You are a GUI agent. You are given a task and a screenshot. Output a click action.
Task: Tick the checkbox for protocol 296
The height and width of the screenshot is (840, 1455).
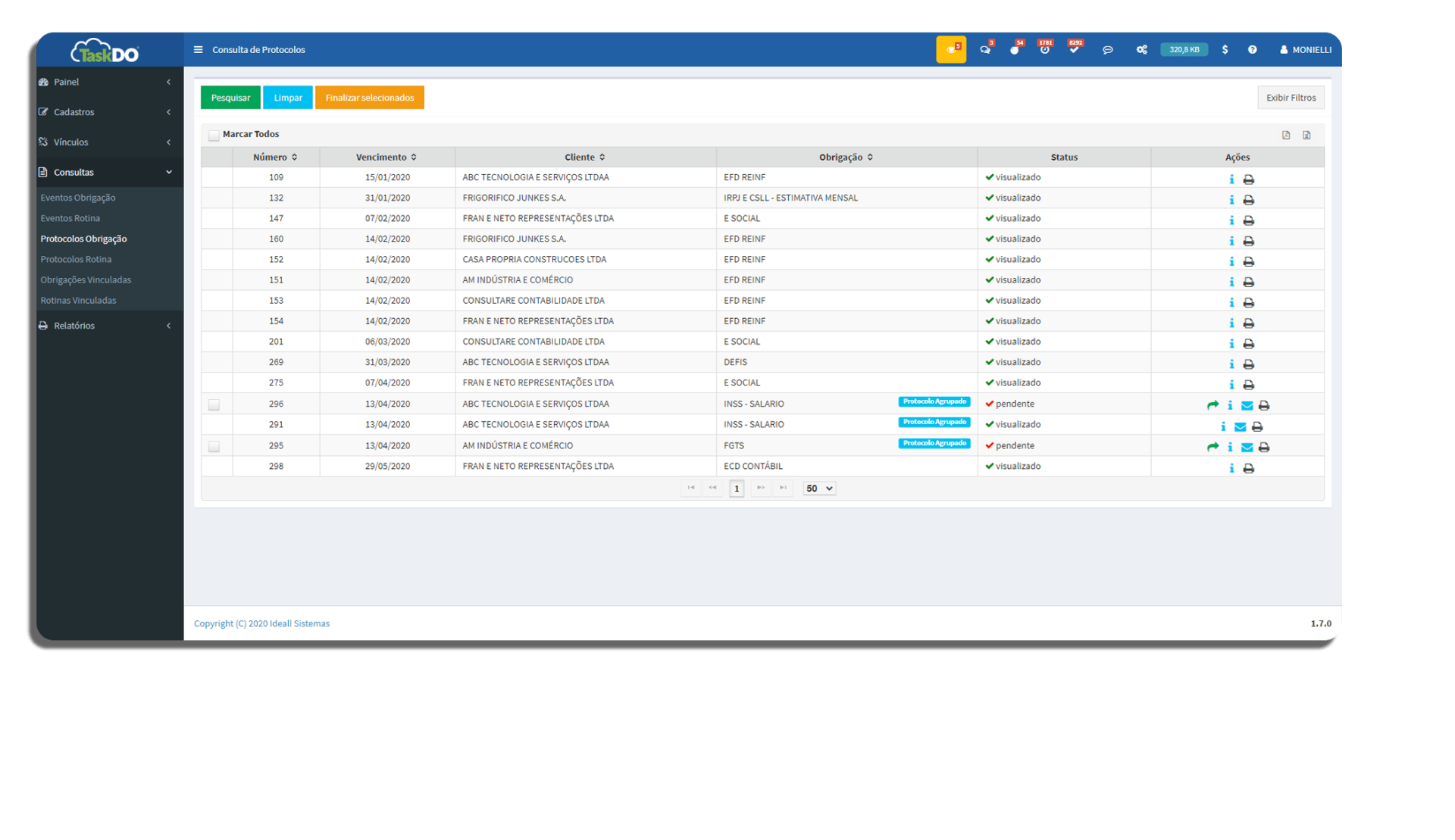coord(214,404)
